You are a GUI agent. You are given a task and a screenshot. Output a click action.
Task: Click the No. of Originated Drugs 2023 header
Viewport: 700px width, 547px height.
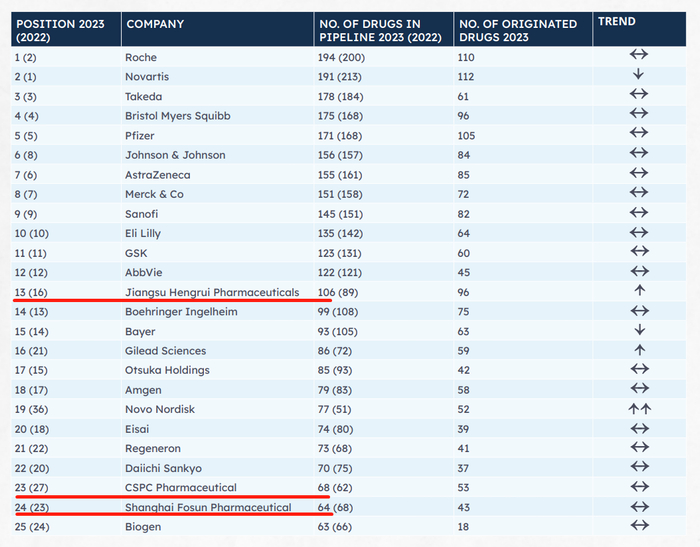[517, 29]
